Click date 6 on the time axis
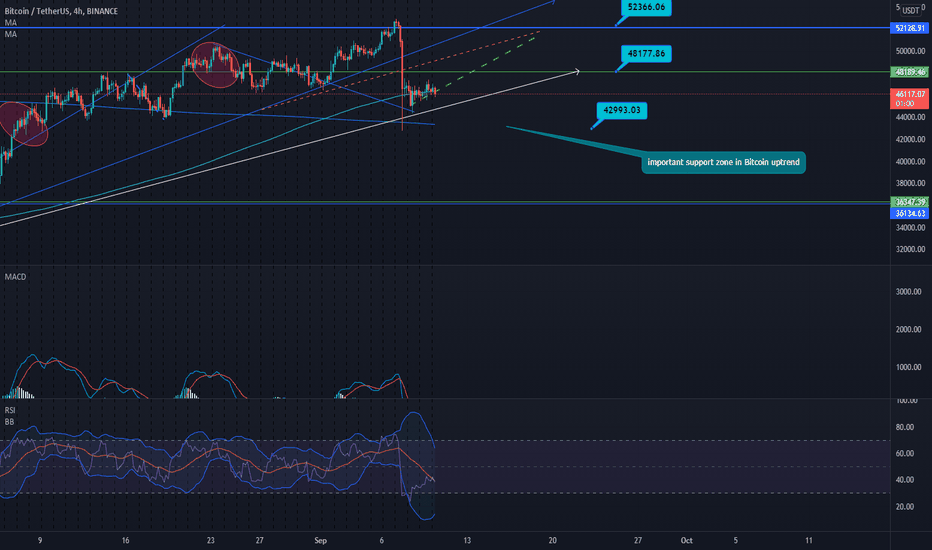 (x=382, y=540)
